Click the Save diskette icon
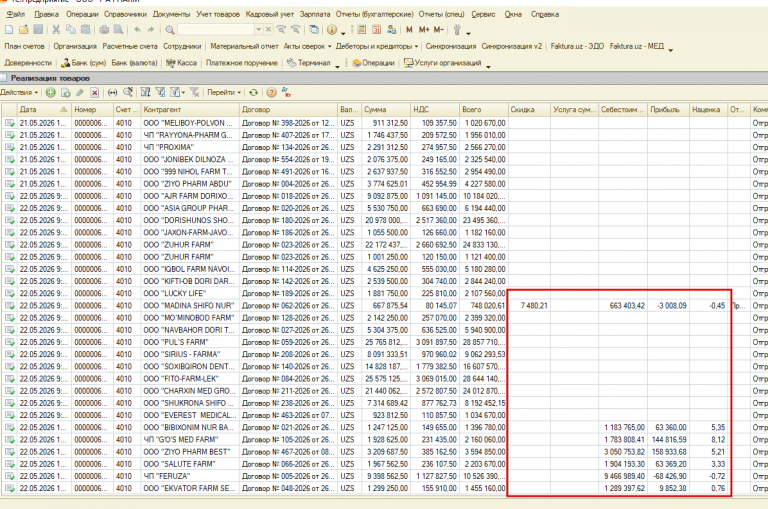The image size is (768, 509). tap(38, 30)
